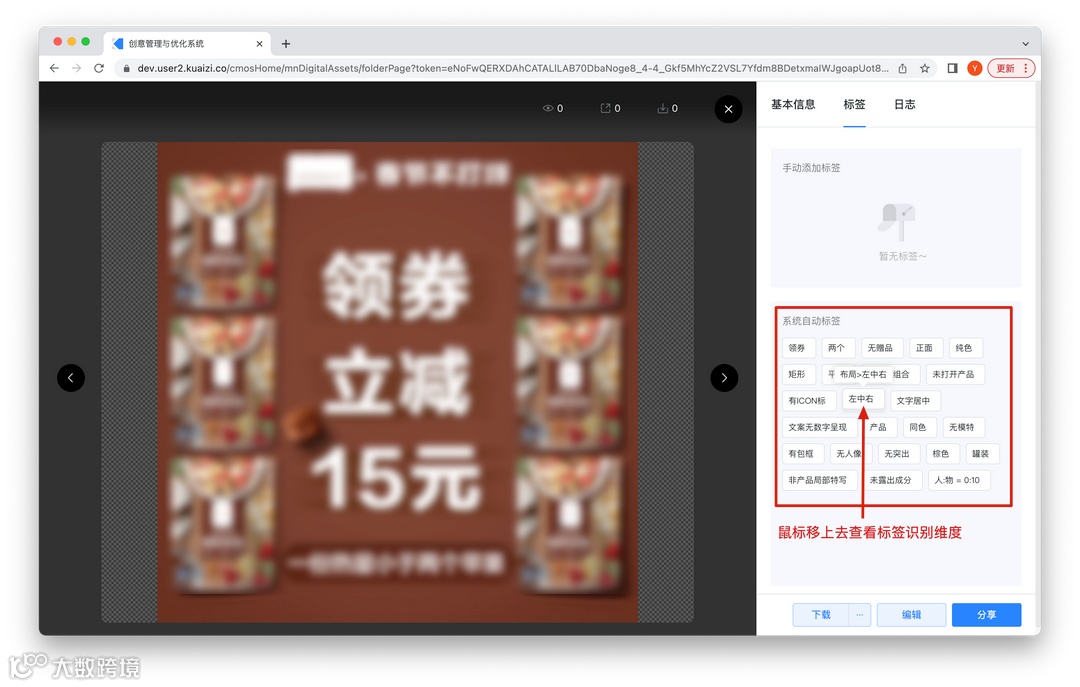1080x687 pixels.
Task: Open the Y user avatar menu
Action: coord(975,68)
